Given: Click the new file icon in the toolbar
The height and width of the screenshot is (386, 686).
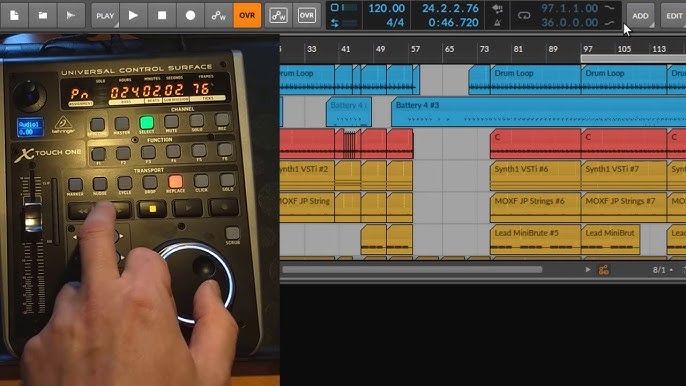Looking at the screenshot, I should pyautogui.click(x=14, y=15).
